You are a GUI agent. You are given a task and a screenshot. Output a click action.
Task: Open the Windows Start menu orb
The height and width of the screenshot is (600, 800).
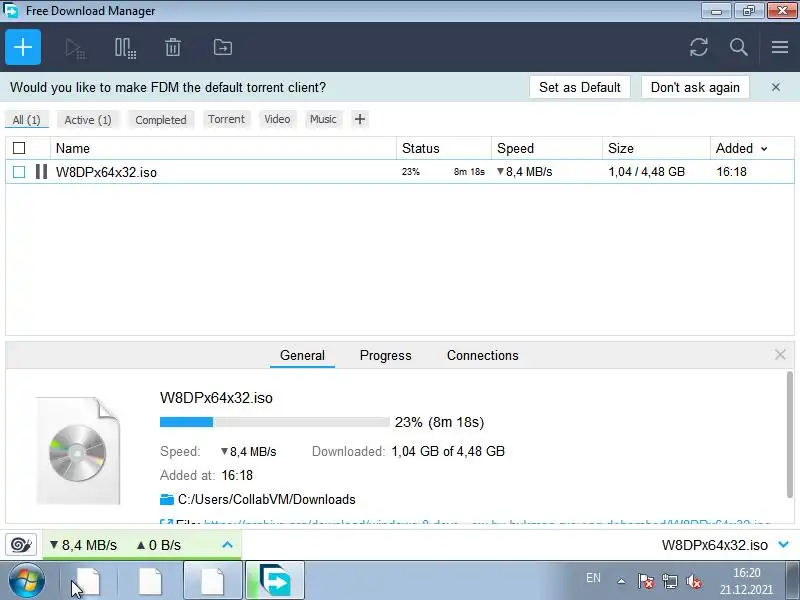[x=26, y=581]
